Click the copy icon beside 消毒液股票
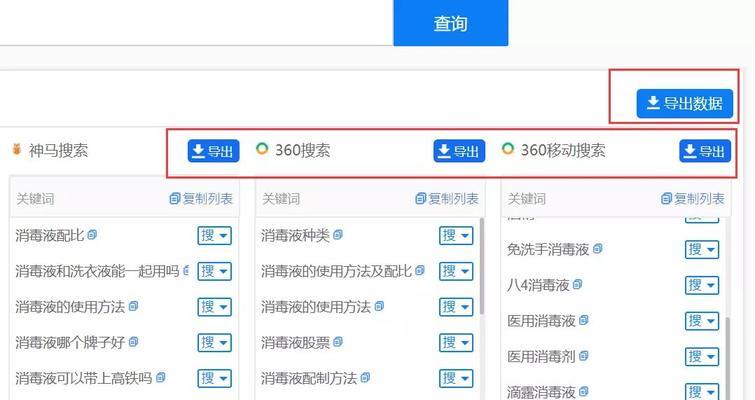Screen dimensions: 755x400 338,342
